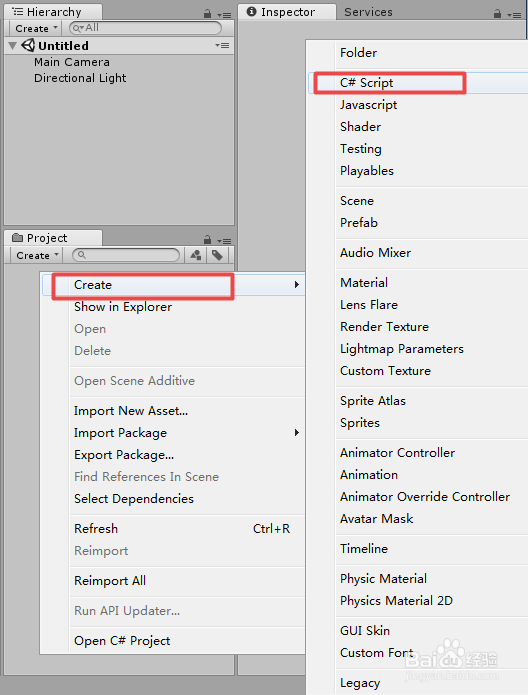The image size is (528, 695).
Task: Click the search by label tag icon
Action: click(x=217, y=255)
